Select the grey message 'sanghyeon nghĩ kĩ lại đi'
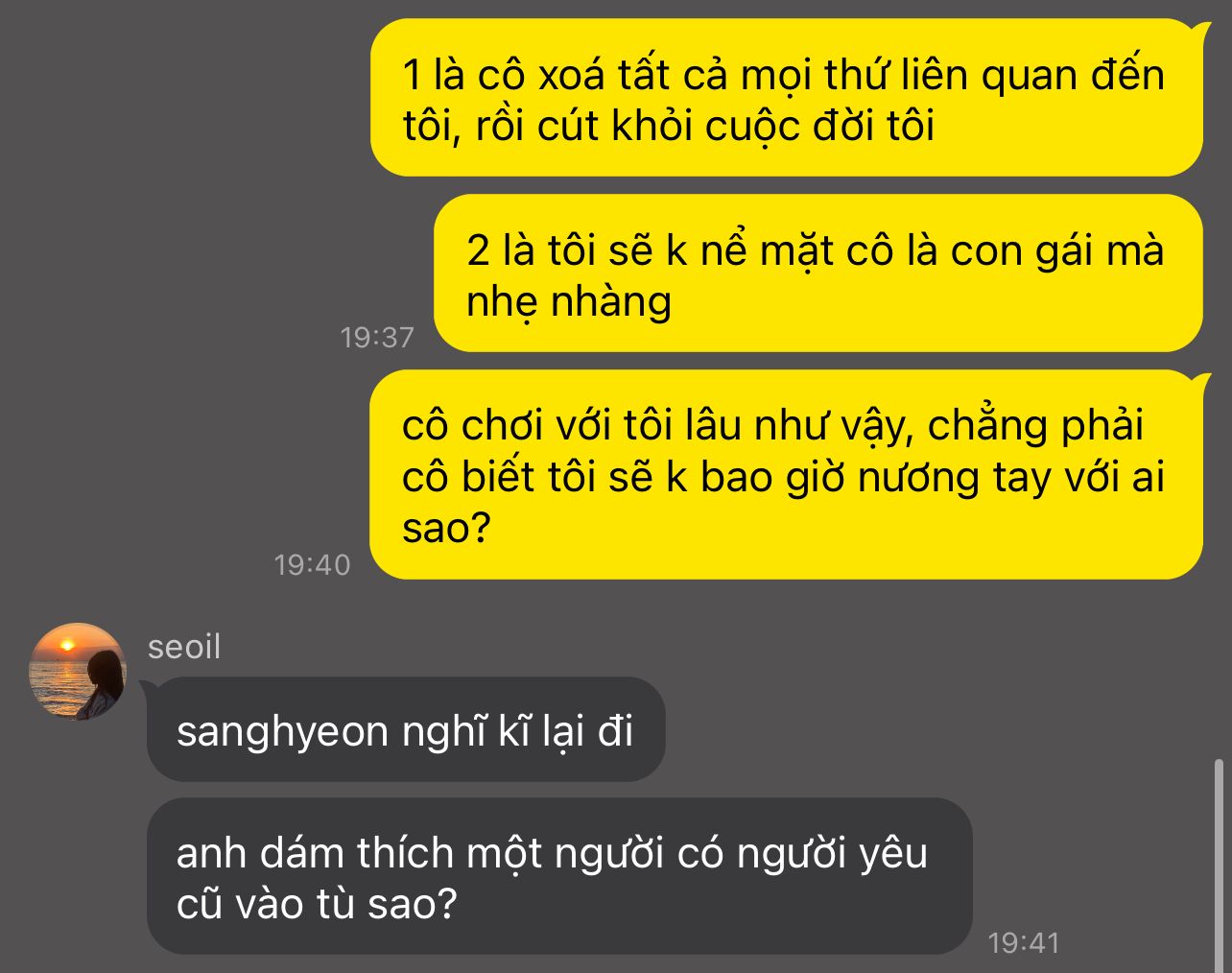 (x=406, y=729)
